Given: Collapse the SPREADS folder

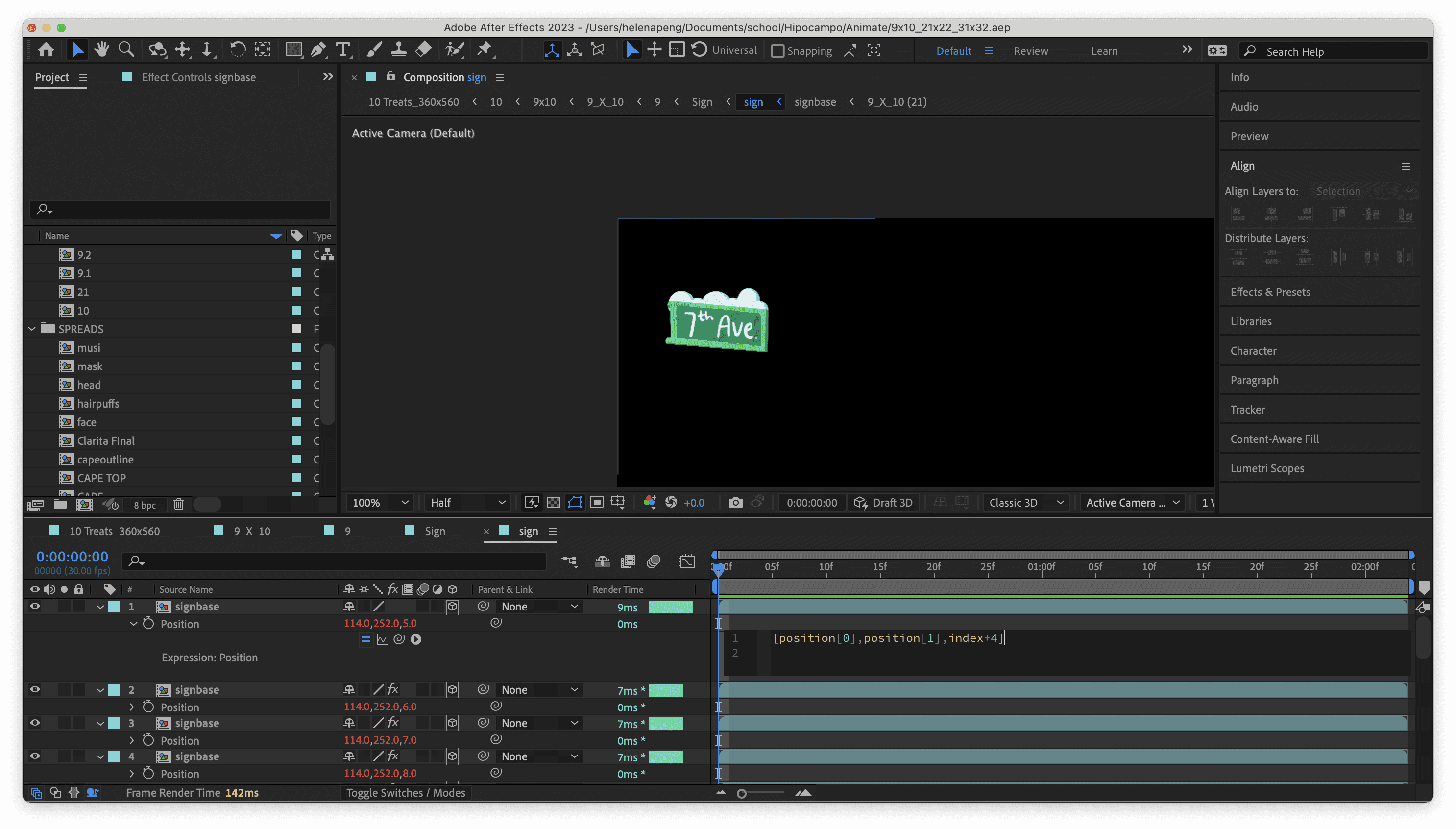Looking at the screenshot, I should coord(32,329).
